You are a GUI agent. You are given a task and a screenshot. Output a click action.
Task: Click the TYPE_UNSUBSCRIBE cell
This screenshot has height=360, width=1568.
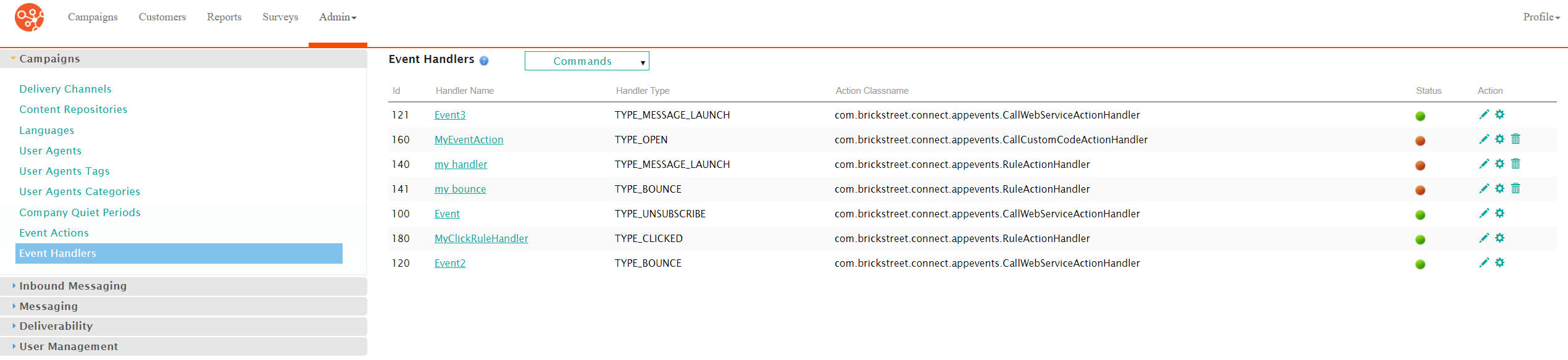tap(661, 214)
